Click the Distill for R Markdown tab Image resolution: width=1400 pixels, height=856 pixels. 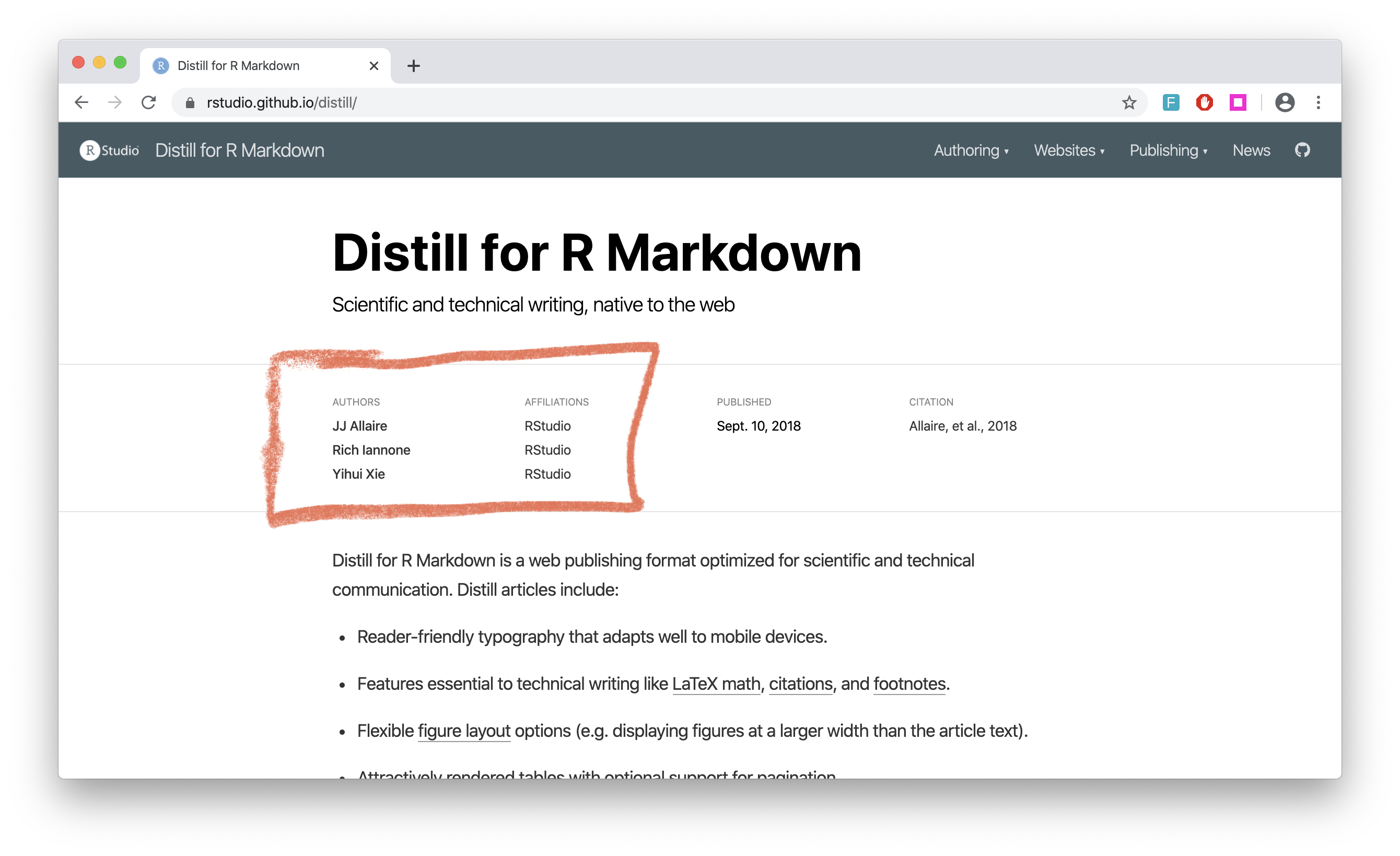(254, 65)
